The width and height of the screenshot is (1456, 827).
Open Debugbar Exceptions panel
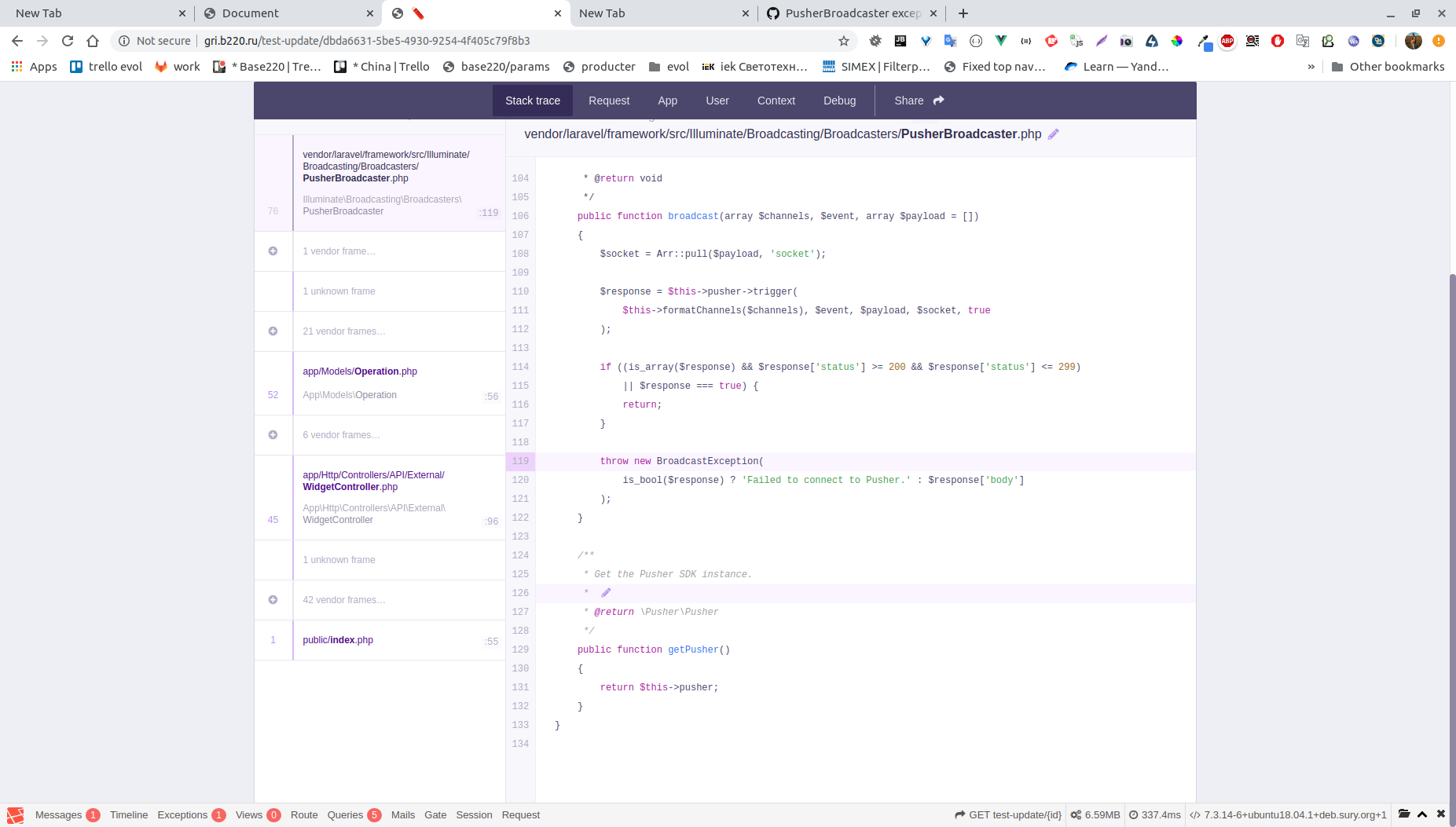point(191,815)
